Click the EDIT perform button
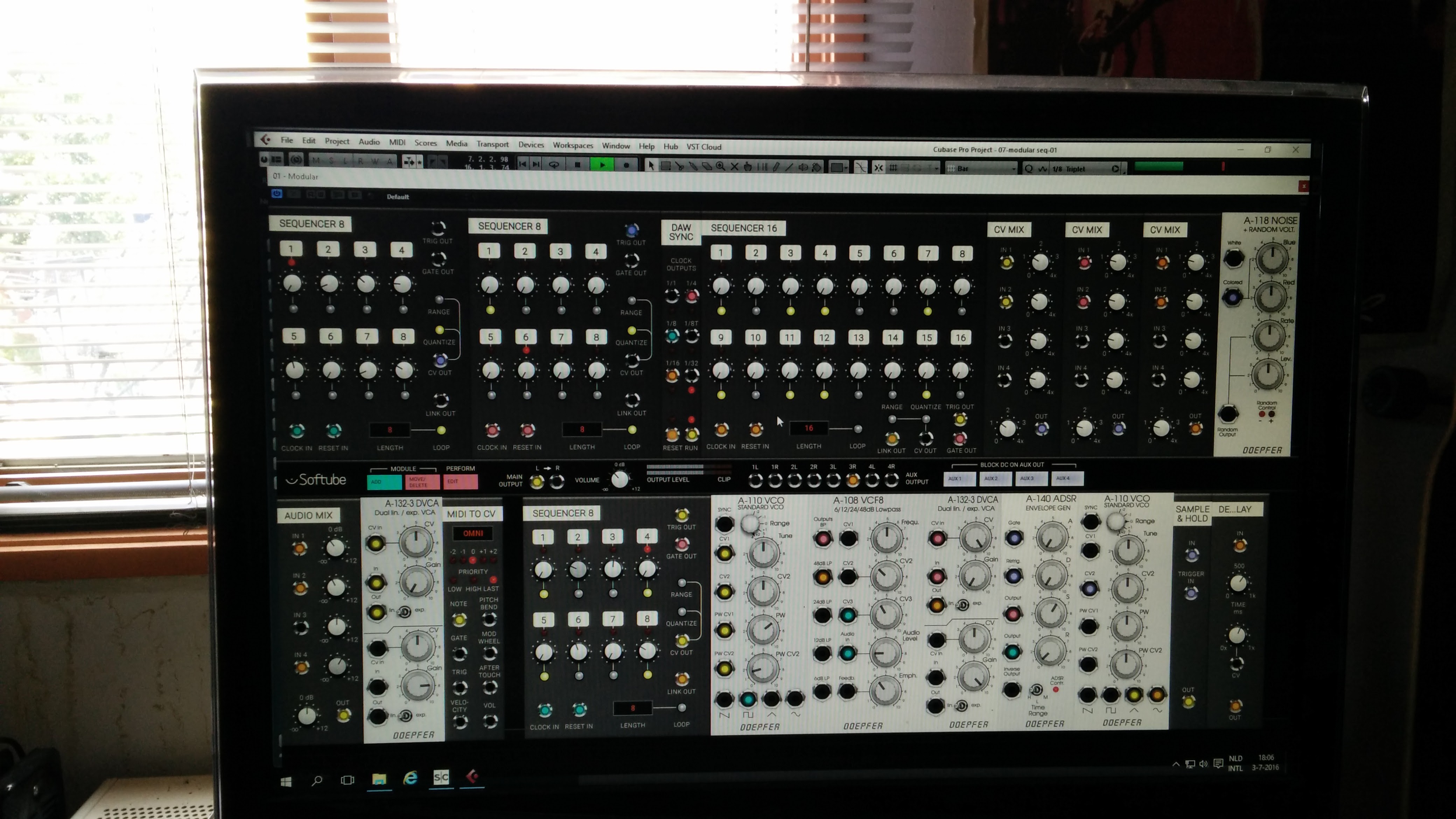This screenshot has height=819, width=1456. (461, 482)
